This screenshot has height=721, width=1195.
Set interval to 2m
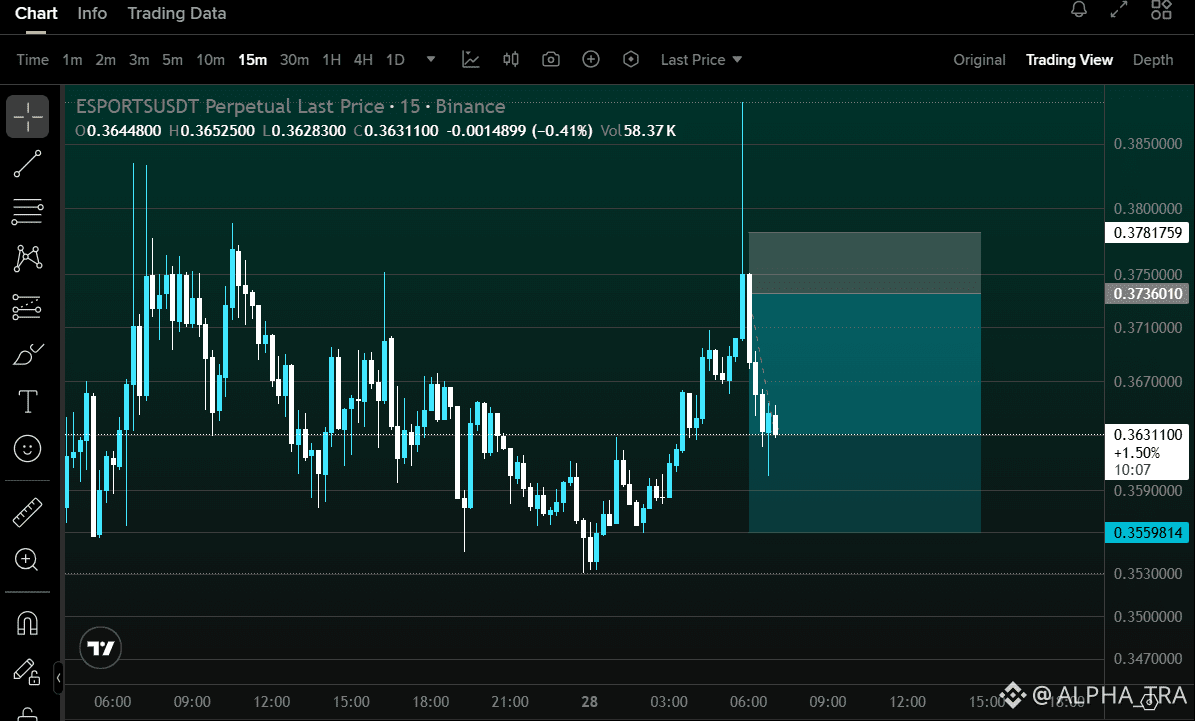click(x=105, y=59)
